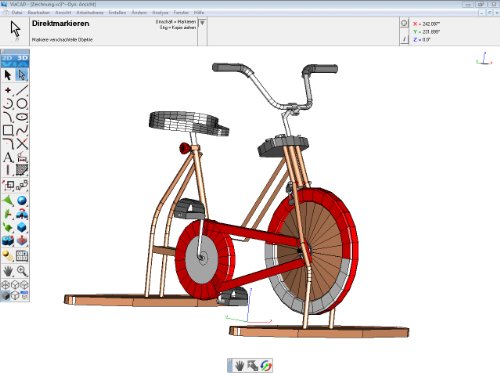Activate the text tool (letter A)
The width and height of the screenshot is (500, 375).
tap(8, 157)
